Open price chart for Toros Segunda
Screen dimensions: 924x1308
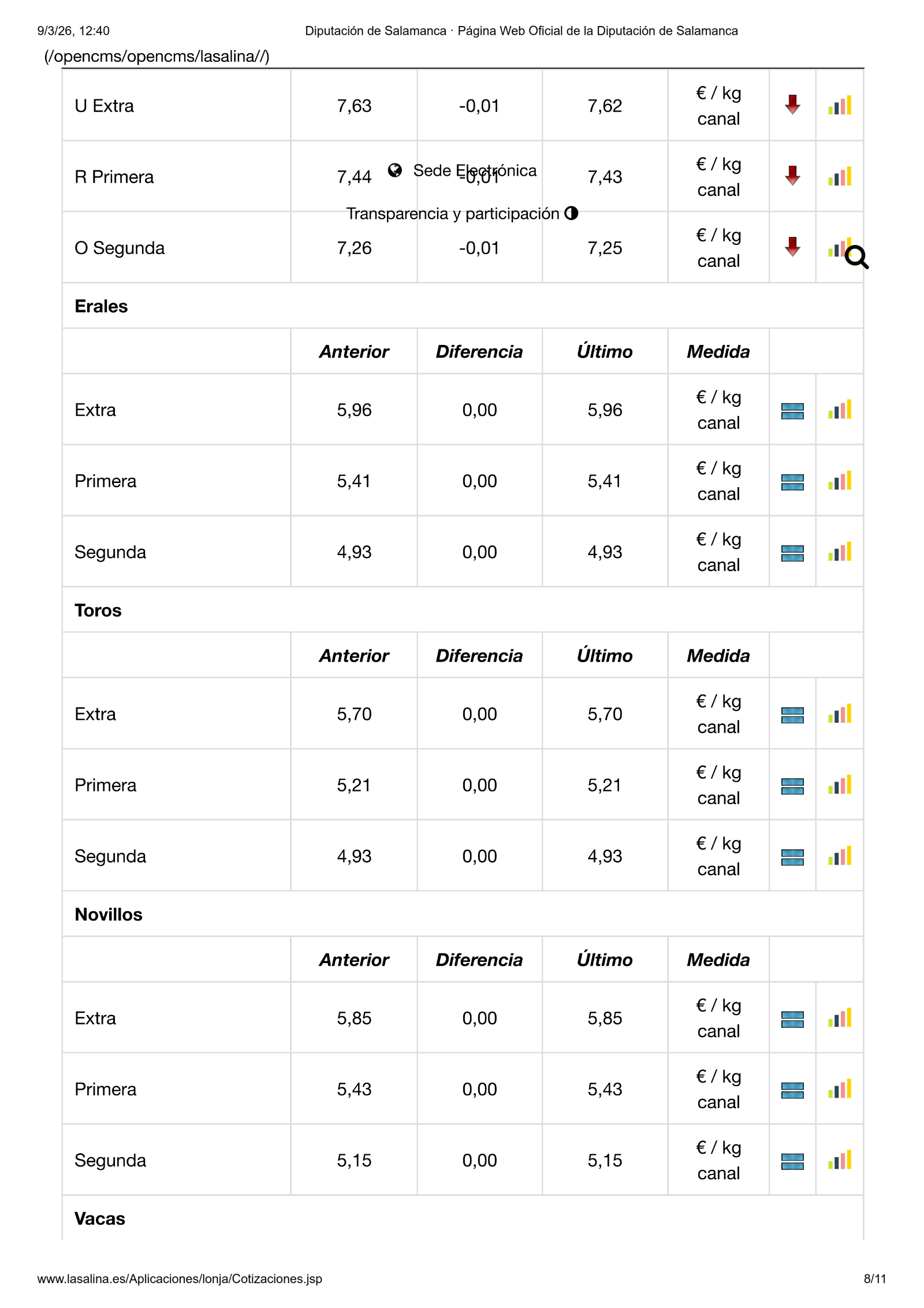[839, 856]
